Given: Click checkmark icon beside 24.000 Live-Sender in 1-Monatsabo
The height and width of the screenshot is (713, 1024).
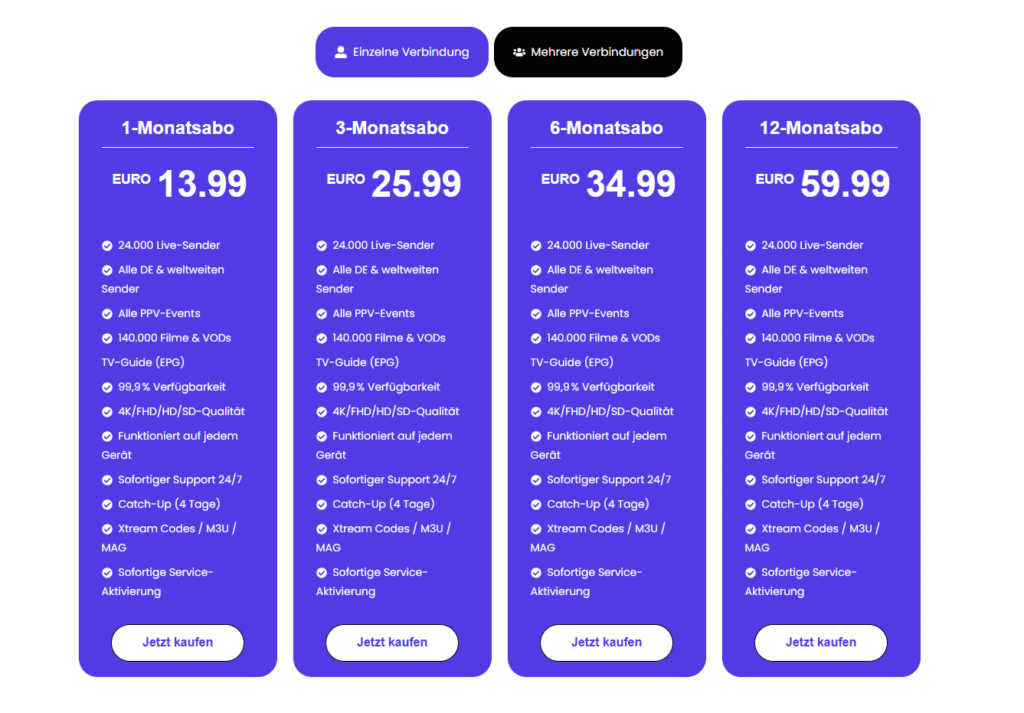Looking at the screenshot, I should pyautogui.click(x=107, y=245).
